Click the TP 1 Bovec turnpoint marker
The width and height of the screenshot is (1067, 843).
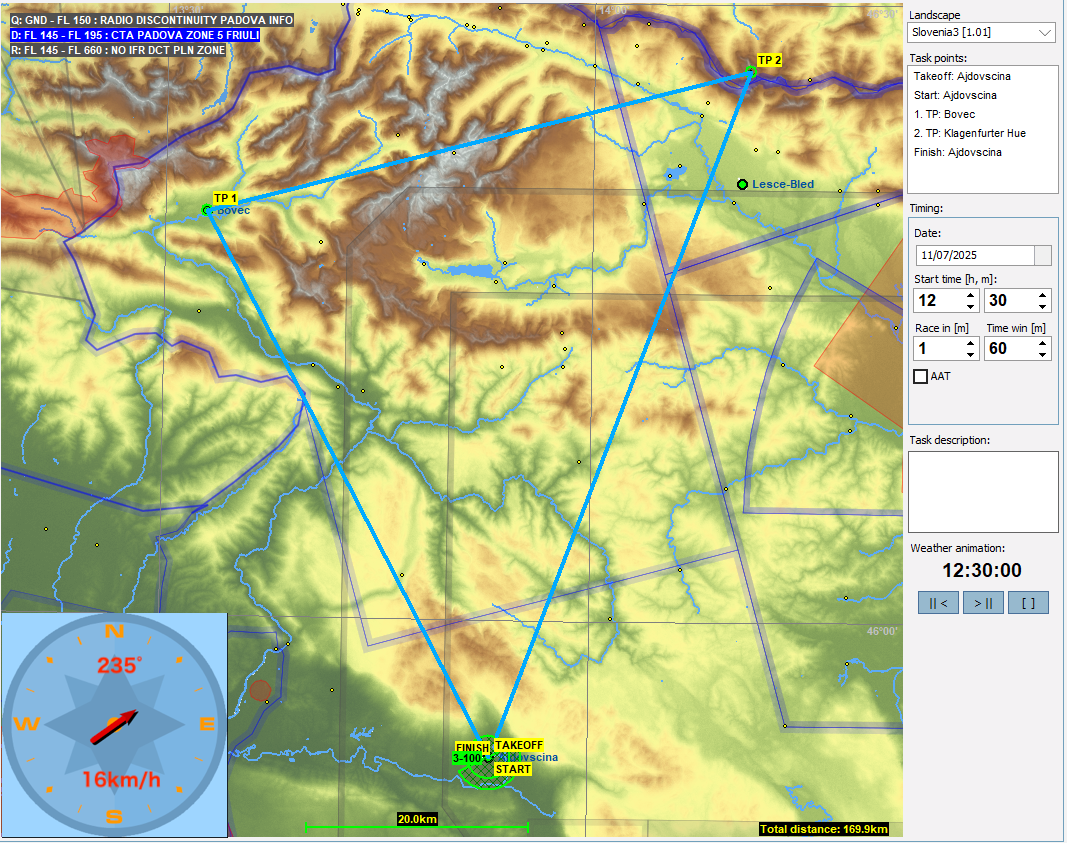(207, 210)
